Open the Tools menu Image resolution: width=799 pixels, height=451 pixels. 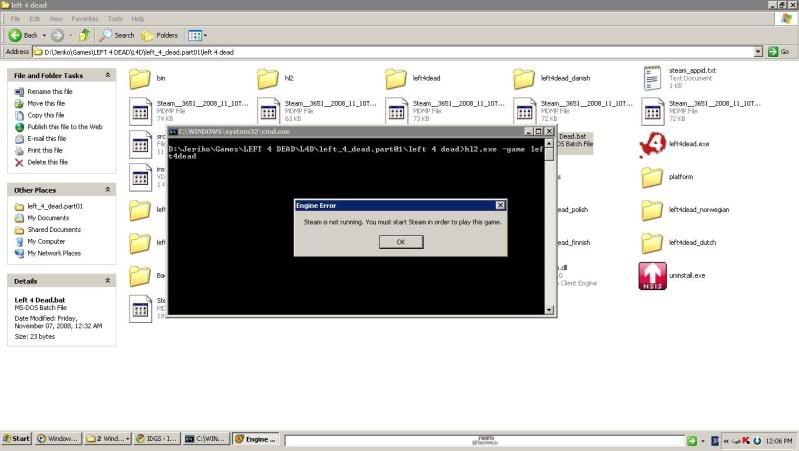pyautogui.click(x=115, y=19)
